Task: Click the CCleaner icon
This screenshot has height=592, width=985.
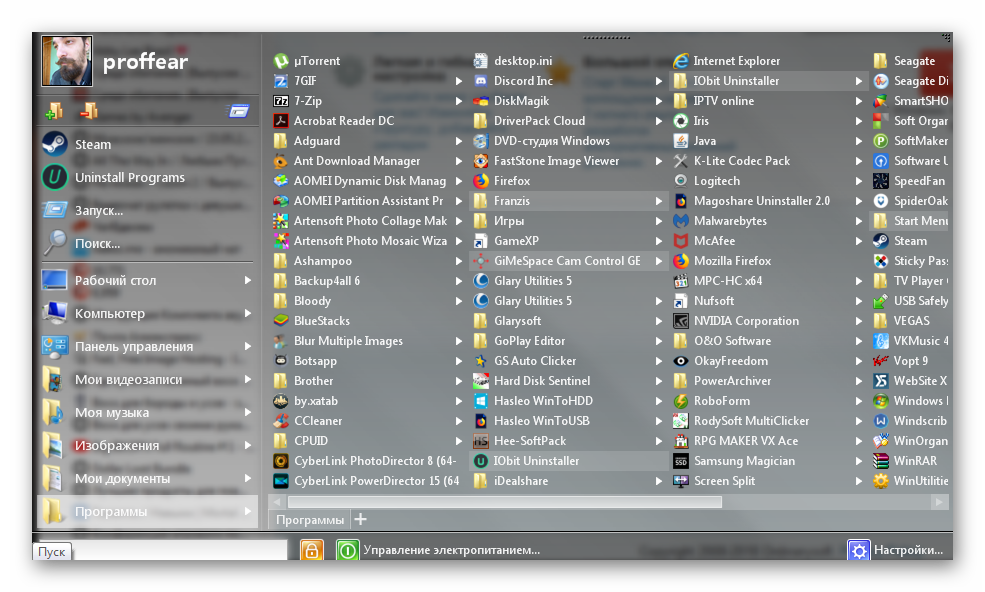Action: (281, 421)
